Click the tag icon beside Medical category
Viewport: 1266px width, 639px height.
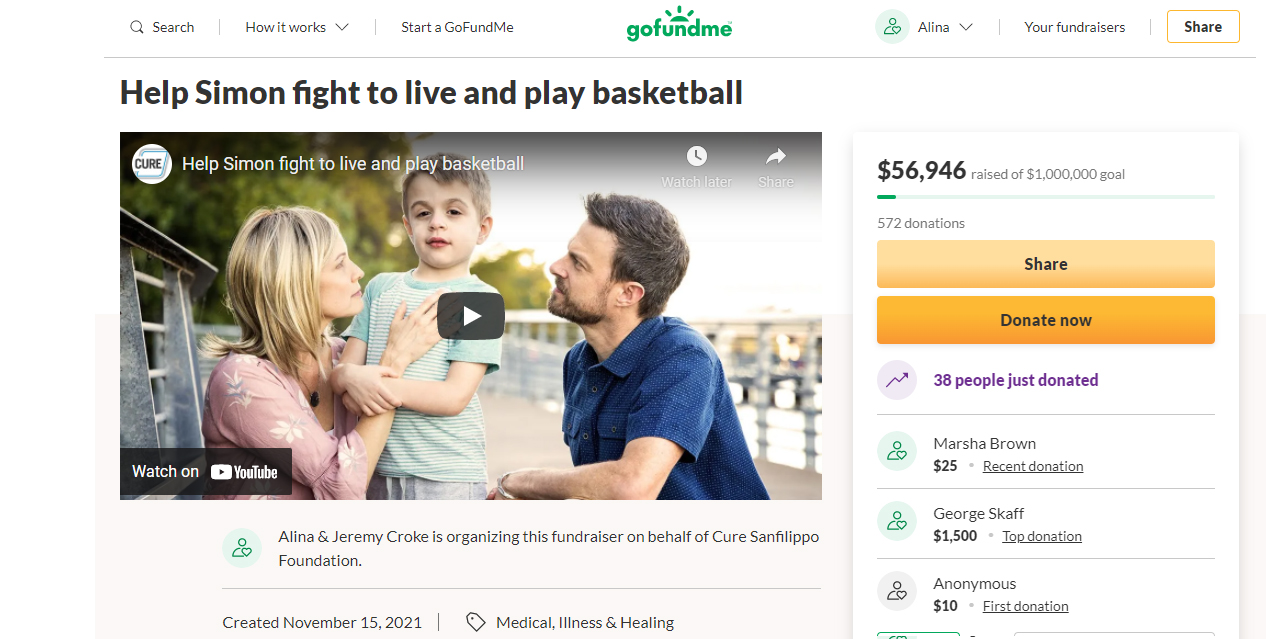(x=476, y=622)
